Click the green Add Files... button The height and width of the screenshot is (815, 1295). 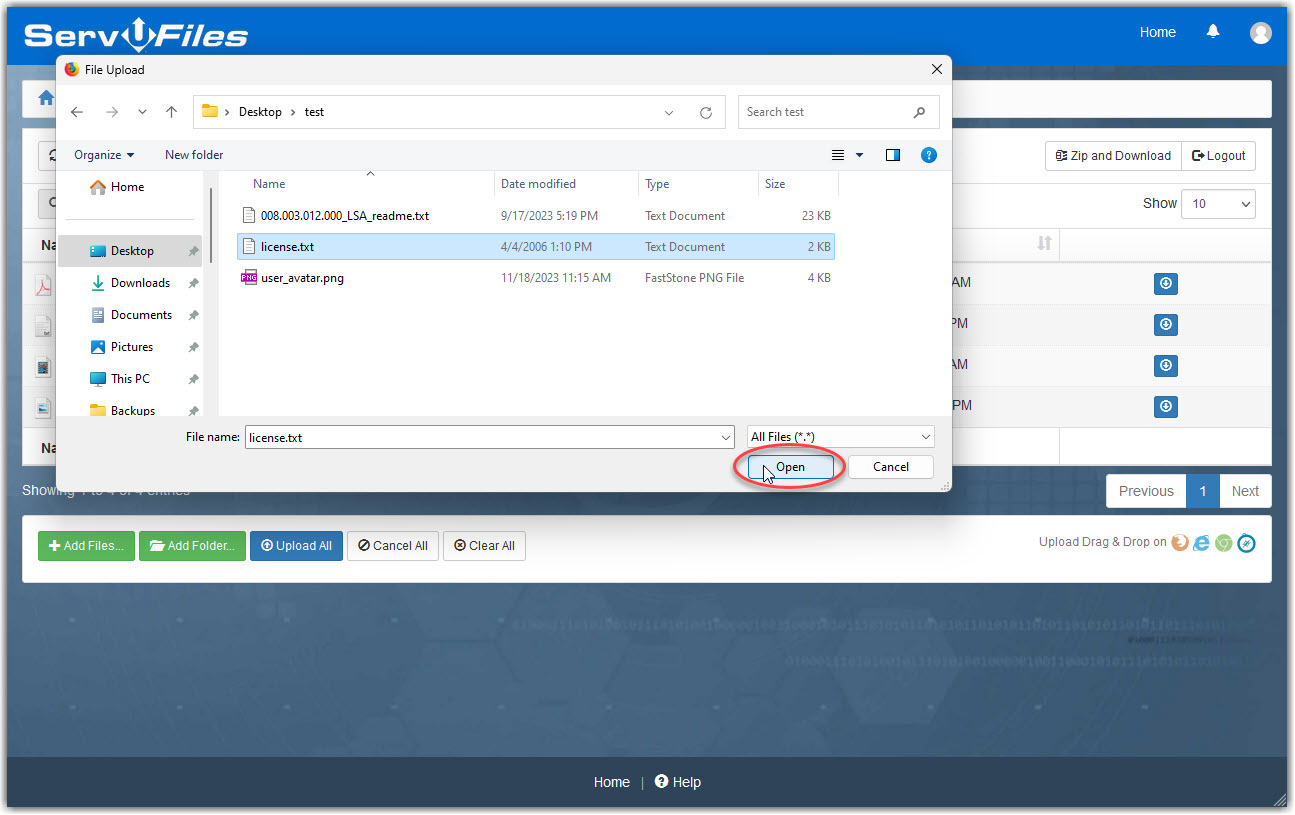coord(86,546)
